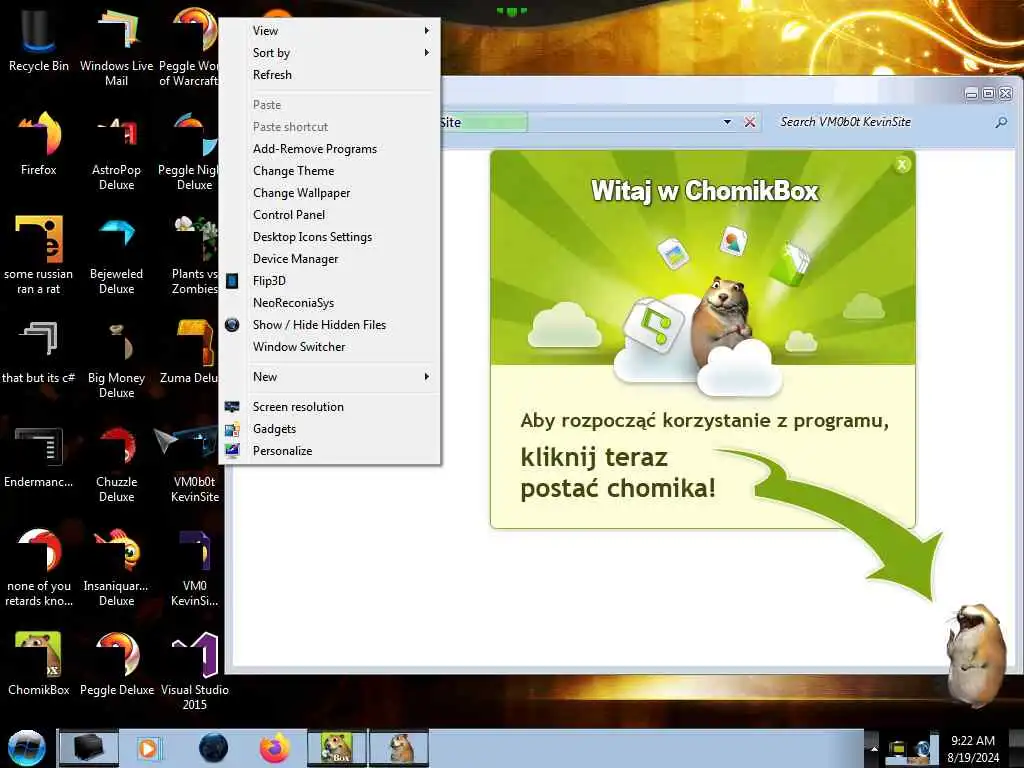This screenshot has height=768, width=1024.
Task: Switch to the ChomikBox taskbar button
Action: (x=337, y=748)
